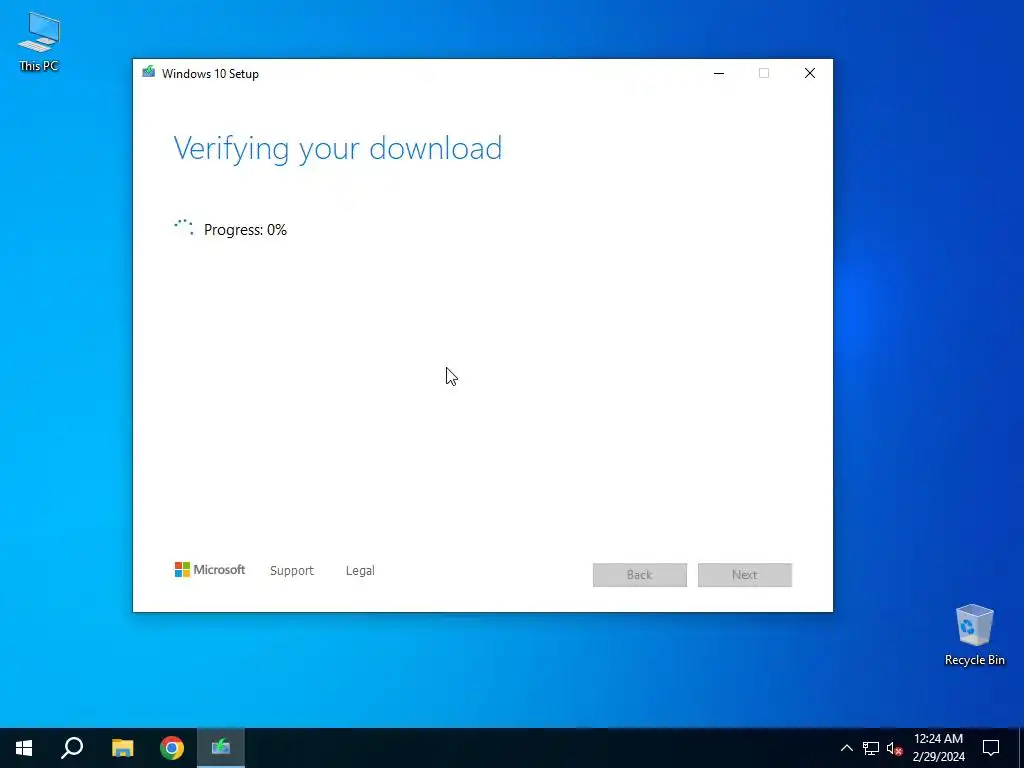
Task: Close the Windows 10 Setup window
Action: pos(810,73)
